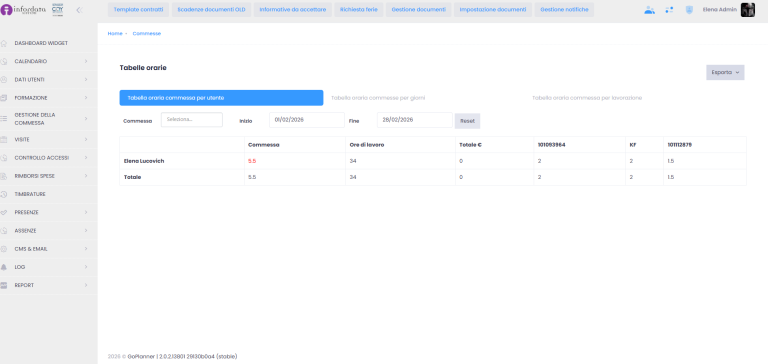Image resolution: width=768 pixels, height=364 pixels.
Task: Collapse the sidebar with the double-chevron icon
Action: click(x=79, y=10)
